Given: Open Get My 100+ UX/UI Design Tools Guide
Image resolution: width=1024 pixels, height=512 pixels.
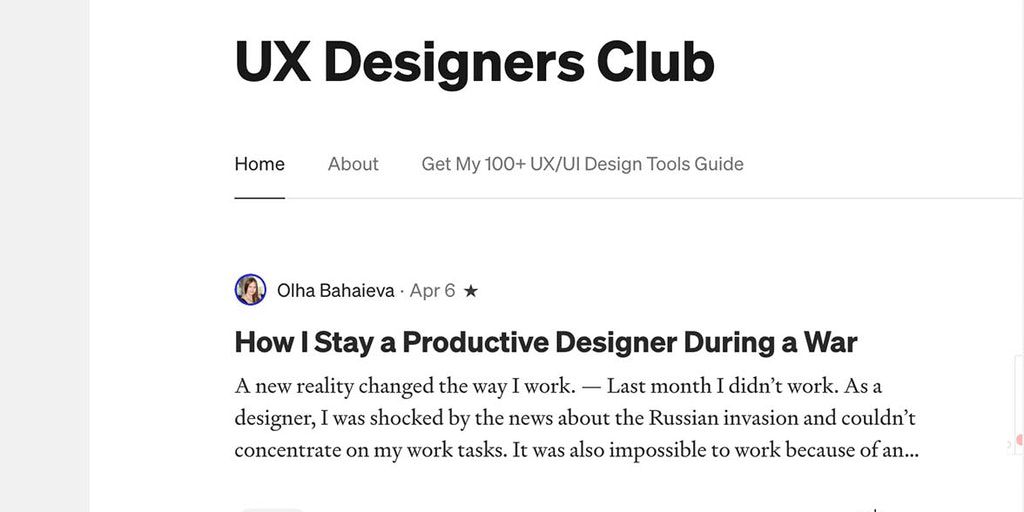Looking at the screenshot, I should point(582,164).
